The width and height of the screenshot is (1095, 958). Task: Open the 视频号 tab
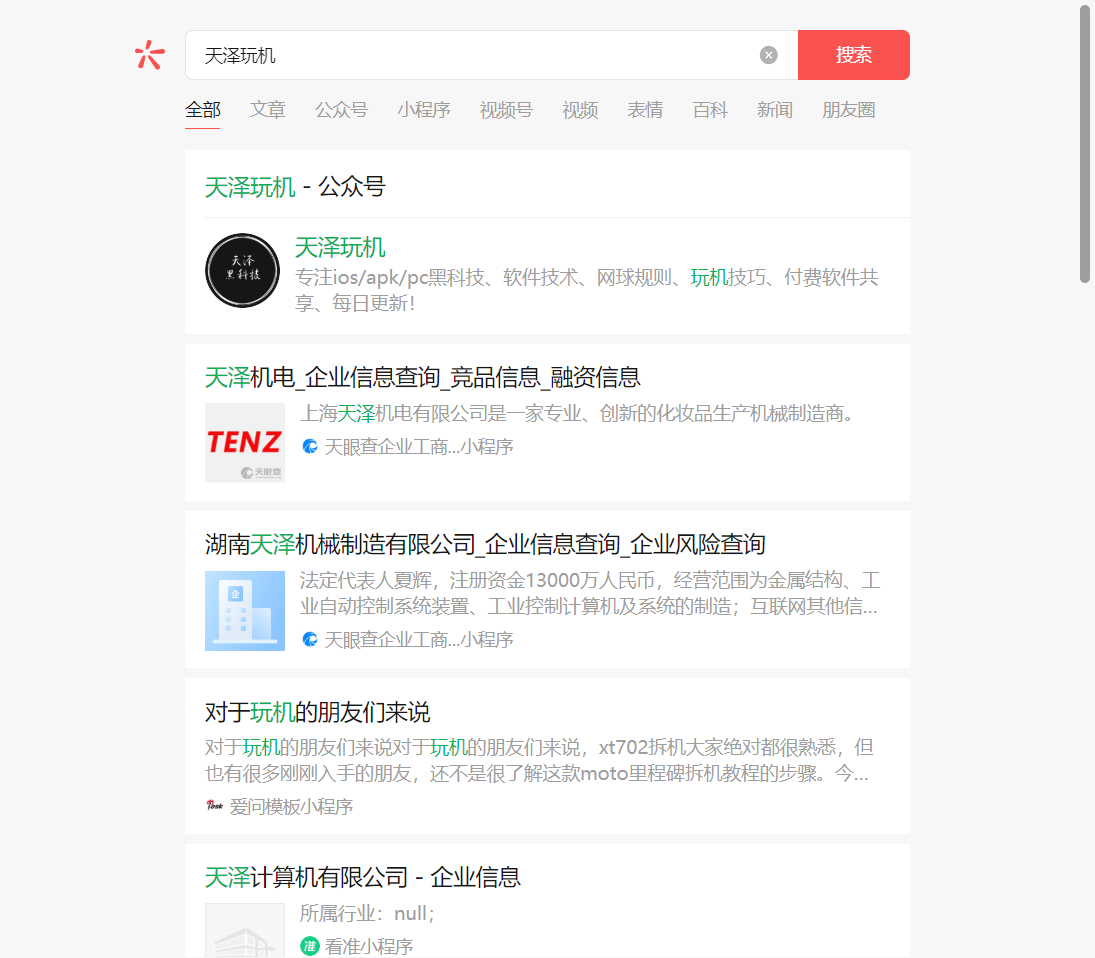(x=506, y=110)
